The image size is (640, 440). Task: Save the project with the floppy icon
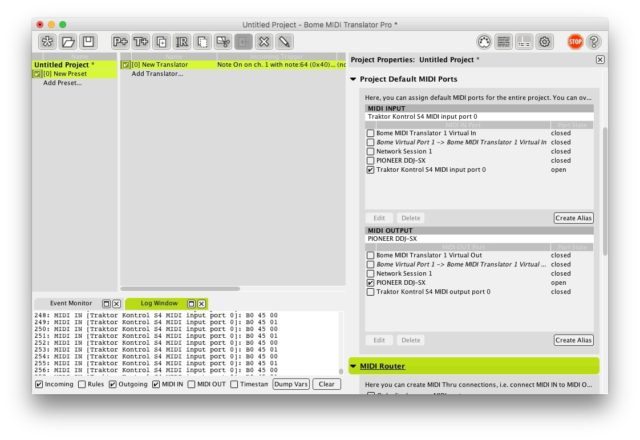click(x=88, y=42)
